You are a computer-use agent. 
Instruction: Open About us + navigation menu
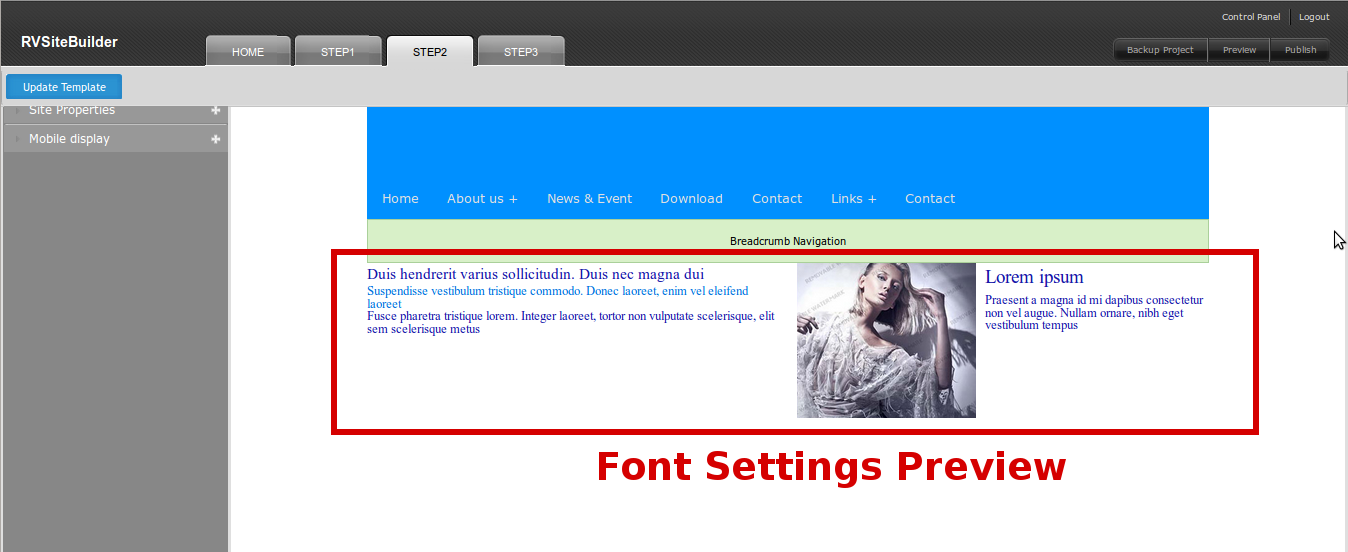[x=482, y=199]
